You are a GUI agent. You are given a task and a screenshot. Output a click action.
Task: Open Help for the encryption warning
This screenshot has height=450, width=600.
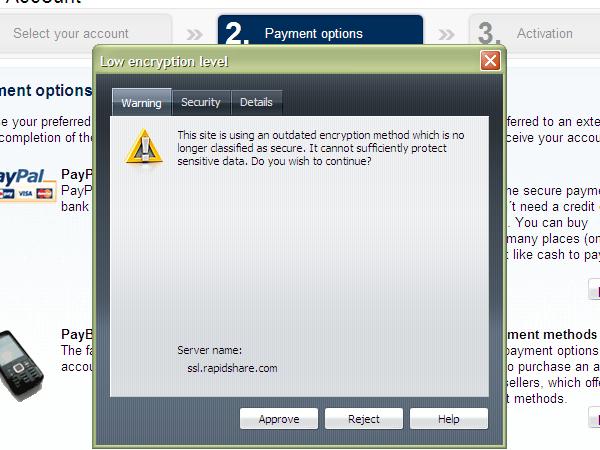(x=449, y=419)
